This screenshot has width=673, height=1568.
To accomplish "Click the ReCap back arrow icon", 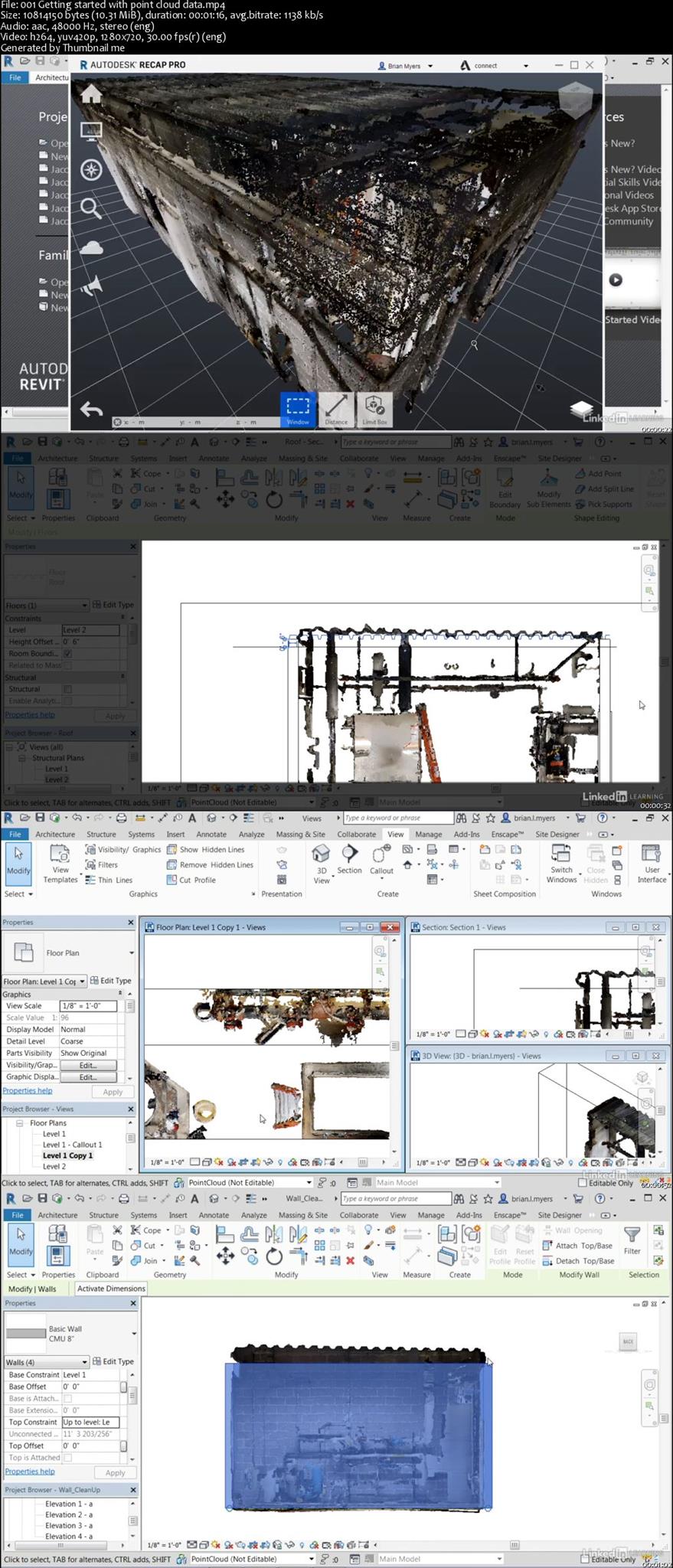I will (x=92, y=410).
